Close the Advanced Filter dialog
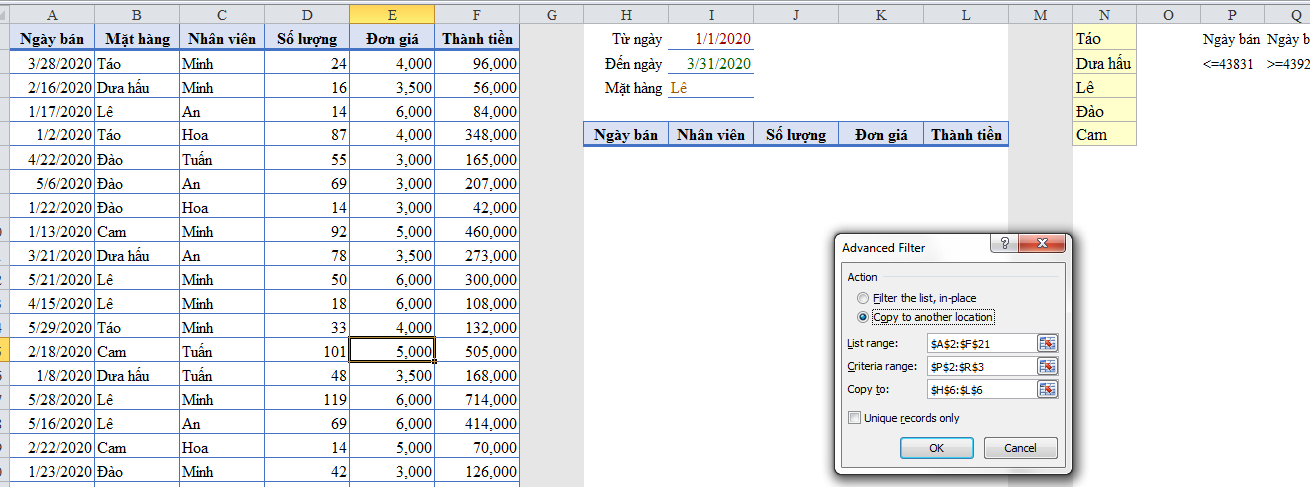This screenshot has height=487, width=1310. click(1046, 245)
